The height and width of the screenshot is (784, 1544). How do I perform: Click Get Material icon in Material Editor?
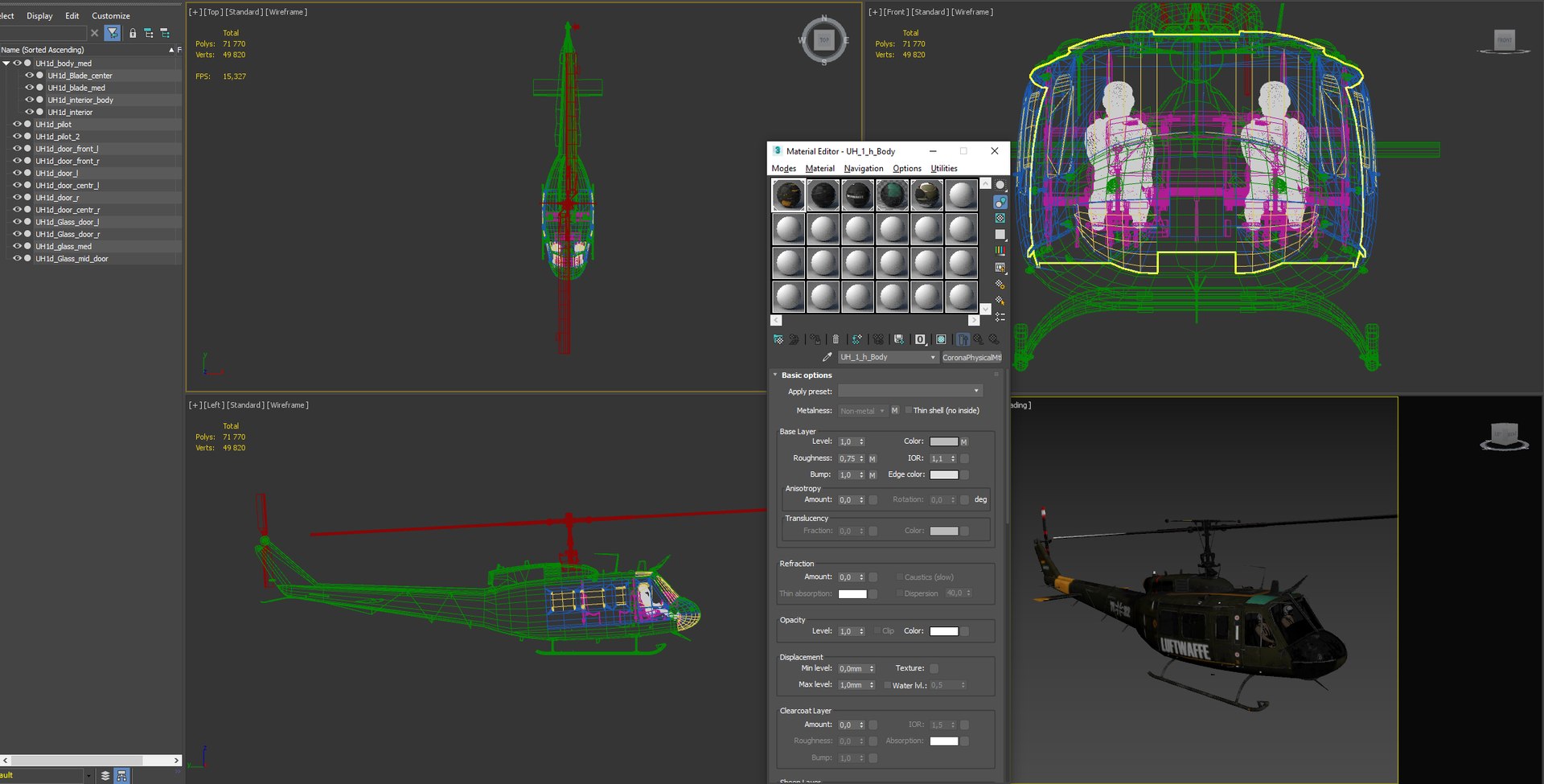pos(778,339)
